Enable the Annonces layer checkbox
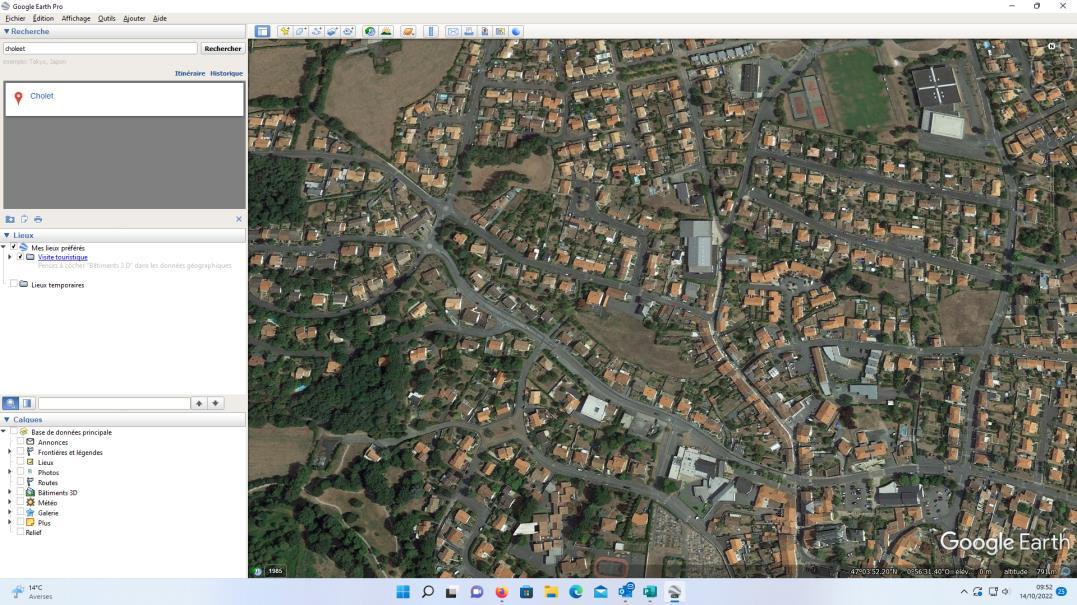1077x605 pixels. (20, 442)
